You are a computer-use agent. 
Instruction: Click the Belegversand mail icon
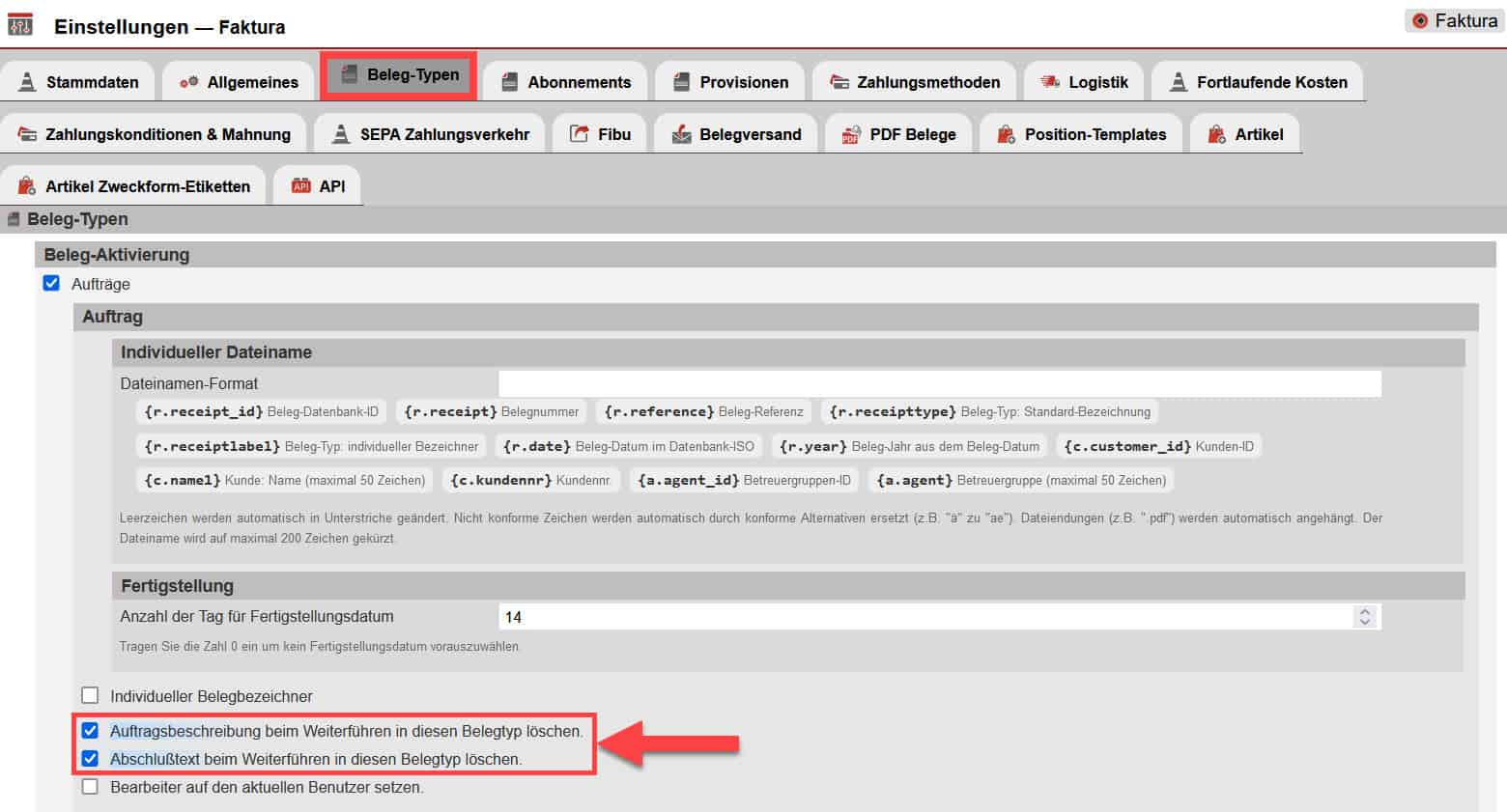pos(681,134)
